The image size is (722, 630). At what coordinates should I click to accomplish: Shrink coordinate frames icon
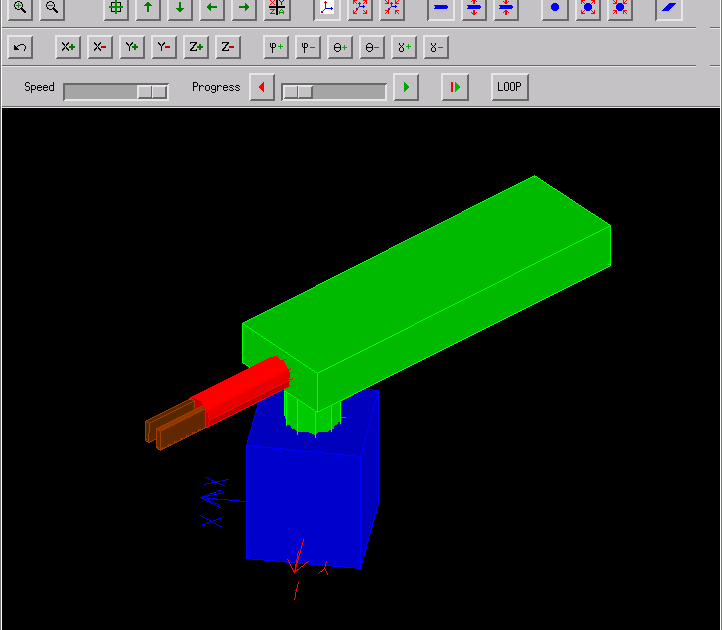pos(392,8)
